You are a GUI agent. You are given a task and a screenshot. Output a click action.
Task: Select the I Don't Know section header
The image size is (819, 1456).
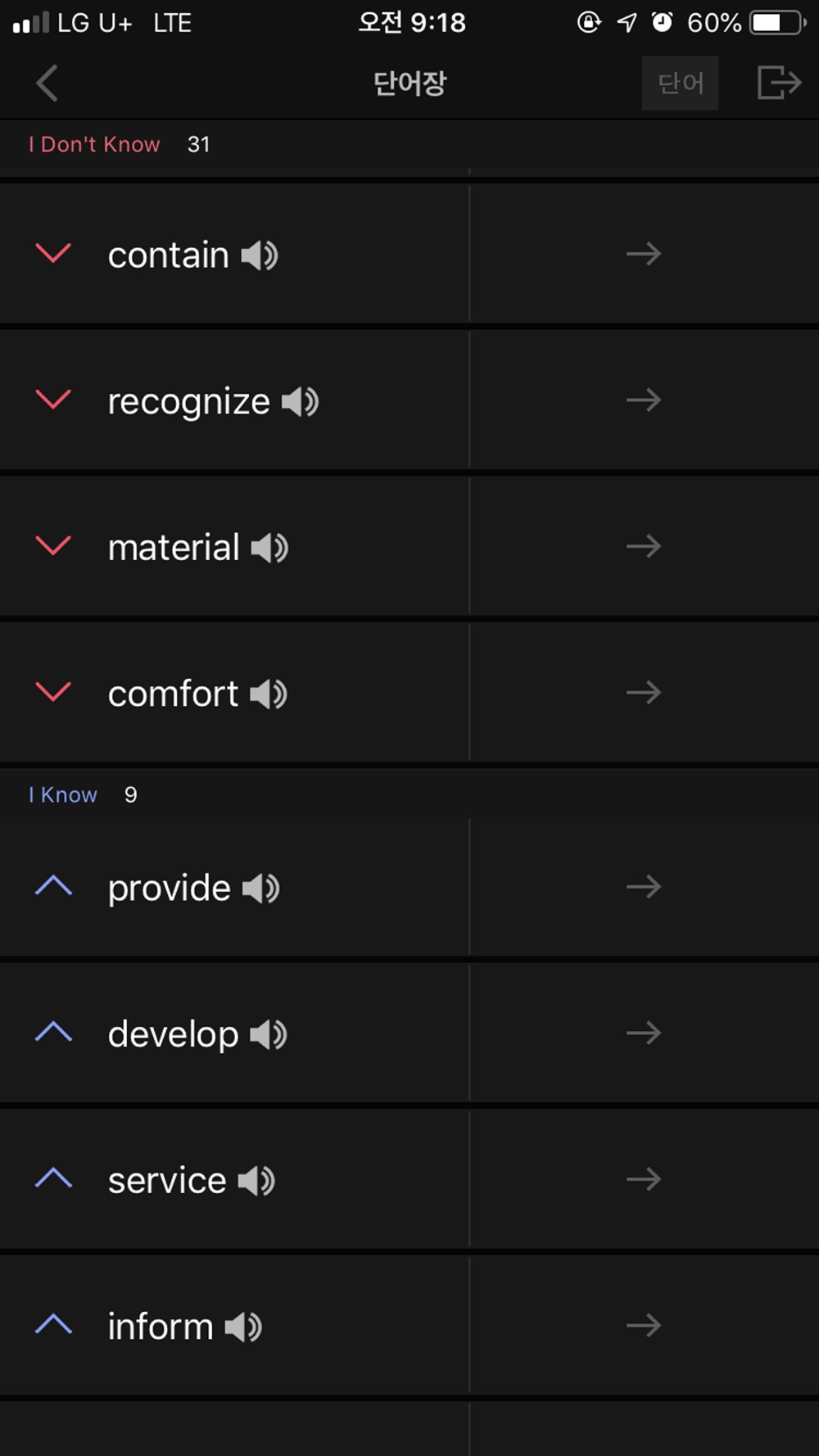[94, 144]
